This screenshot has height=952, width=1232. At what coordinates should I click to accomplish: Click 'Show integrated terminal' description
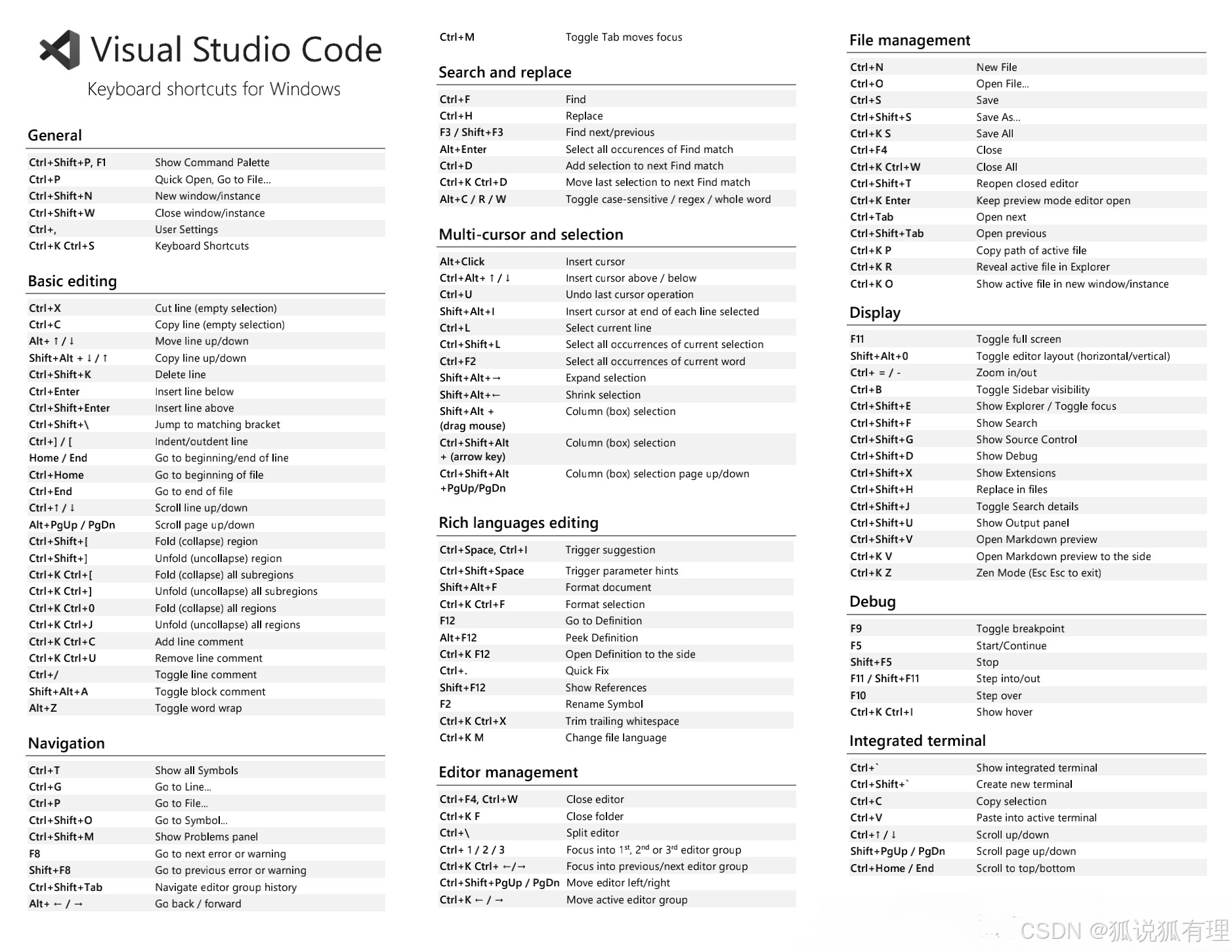[1036, 768]
